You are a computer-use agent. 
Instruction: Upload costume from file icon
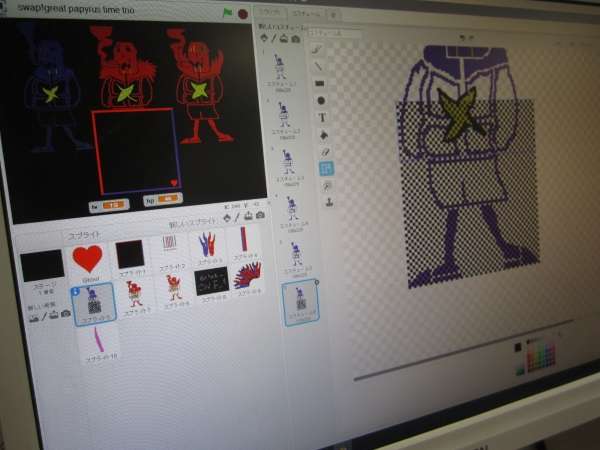point(284,39)
